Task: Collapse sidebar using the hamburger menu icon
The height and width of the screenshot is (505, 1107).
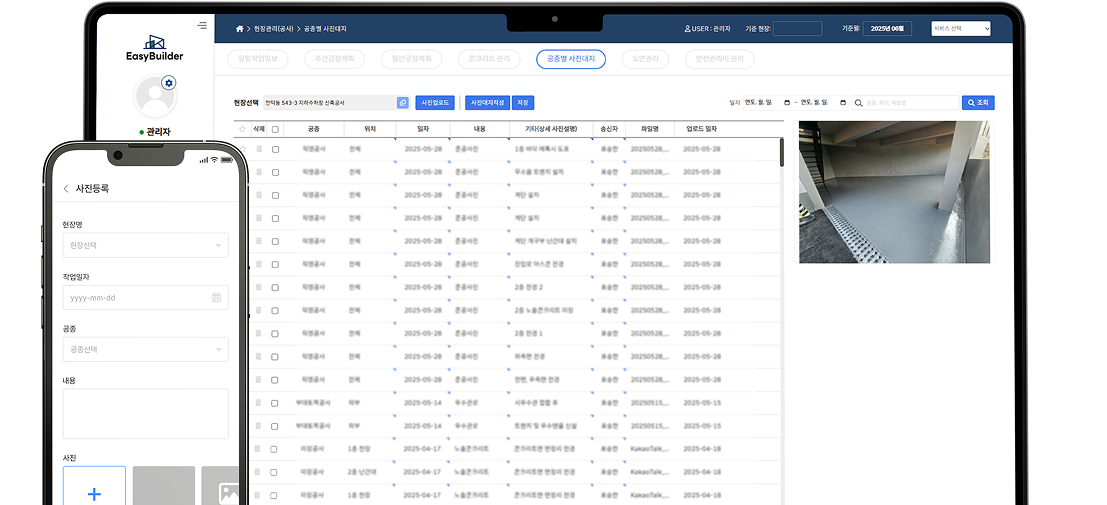Action: click(203, 25)
